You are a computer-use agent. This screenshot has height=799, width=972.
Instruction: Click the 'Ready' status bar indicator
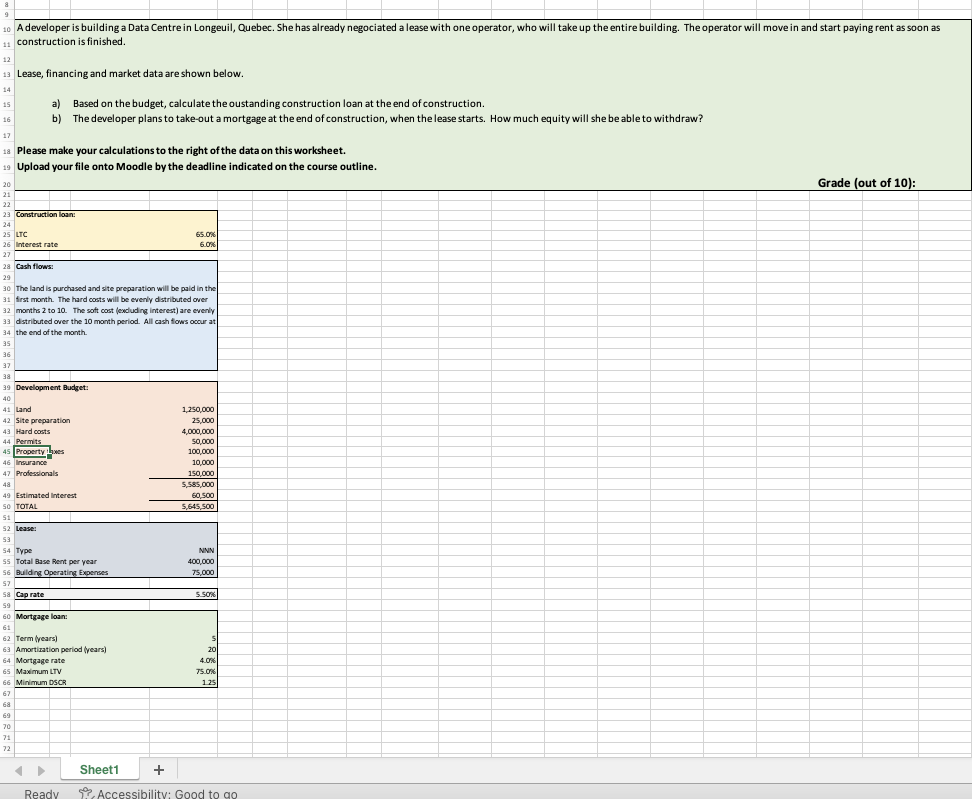[x=42, y=794]
